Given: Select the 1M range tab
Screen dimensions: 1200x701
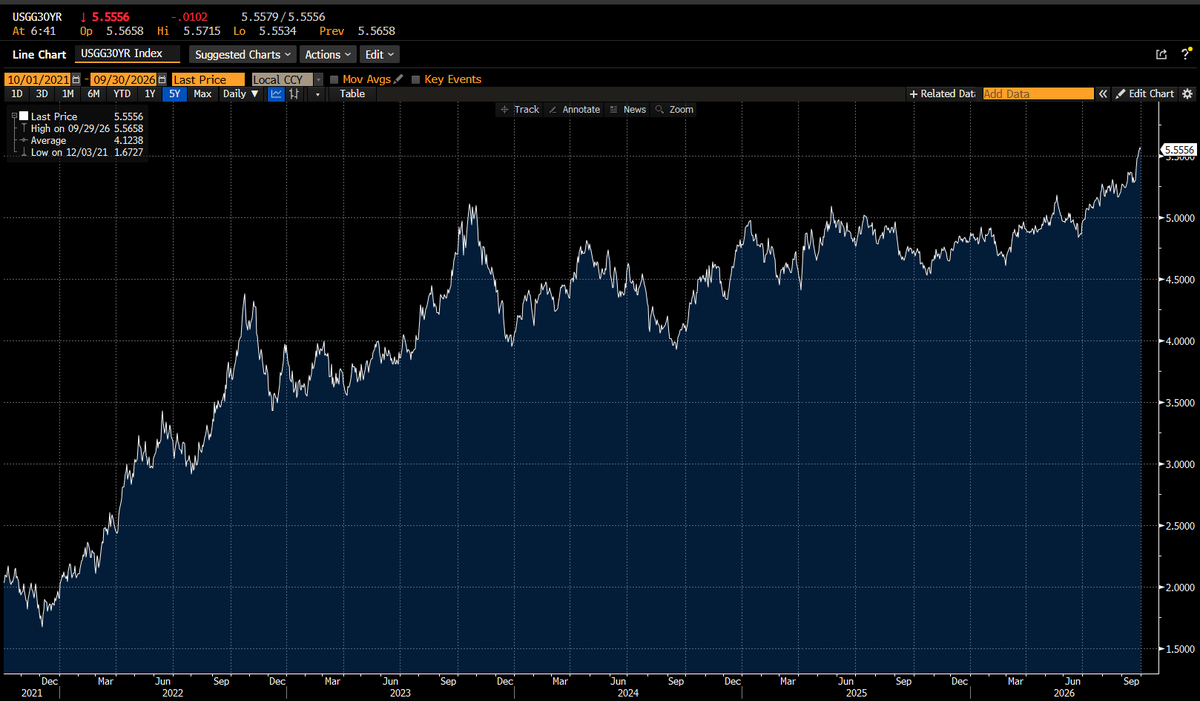Looking at the screenshot, I should (x=68, y=94).
